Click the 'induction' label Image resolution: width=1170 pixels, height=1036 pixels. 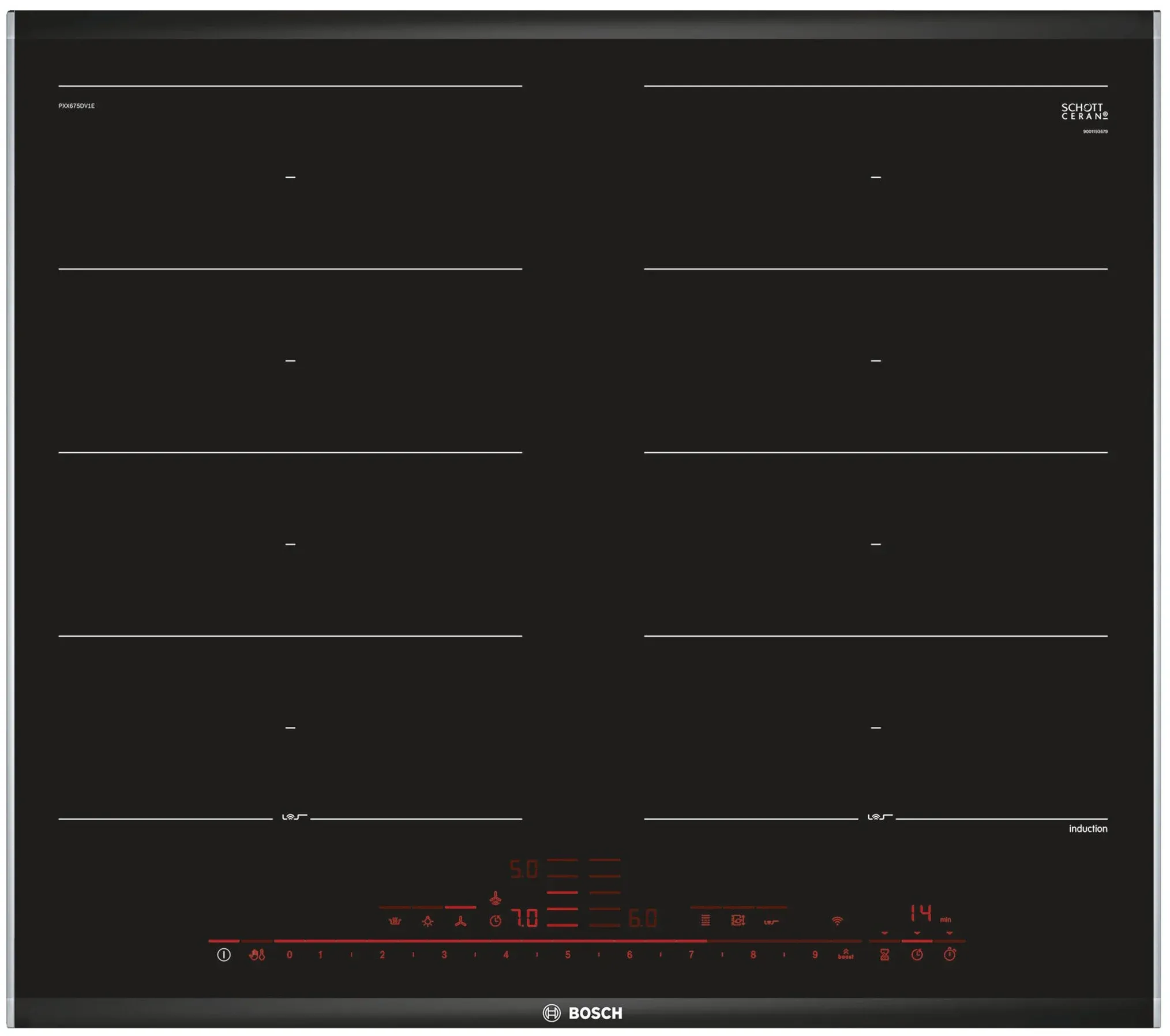(1088, 828)
